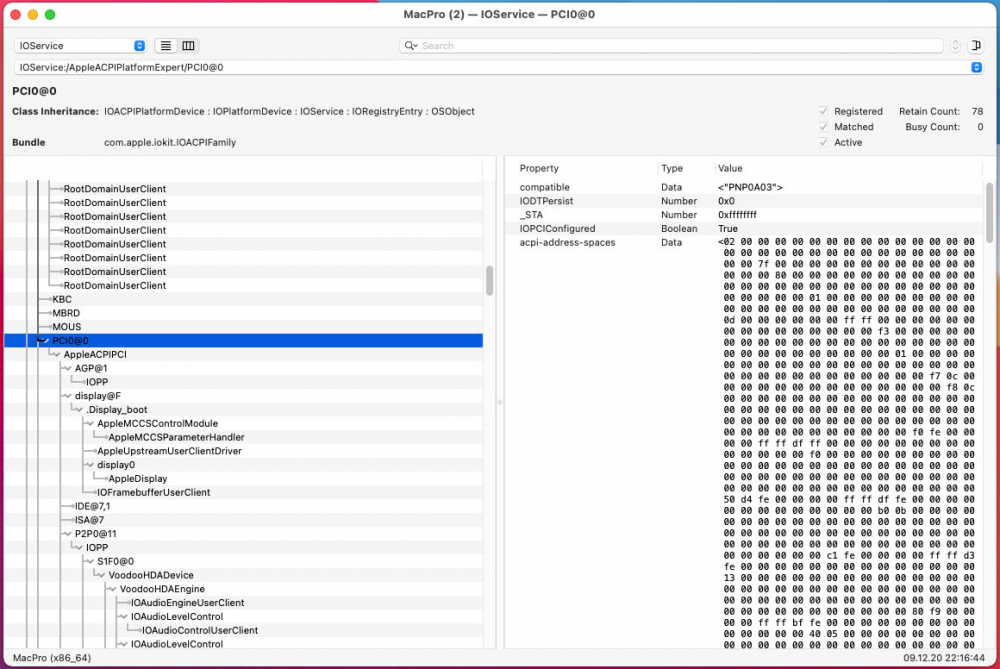Click the property pane vertical scrollbar

pyautogui.click(x=989, y=213)
